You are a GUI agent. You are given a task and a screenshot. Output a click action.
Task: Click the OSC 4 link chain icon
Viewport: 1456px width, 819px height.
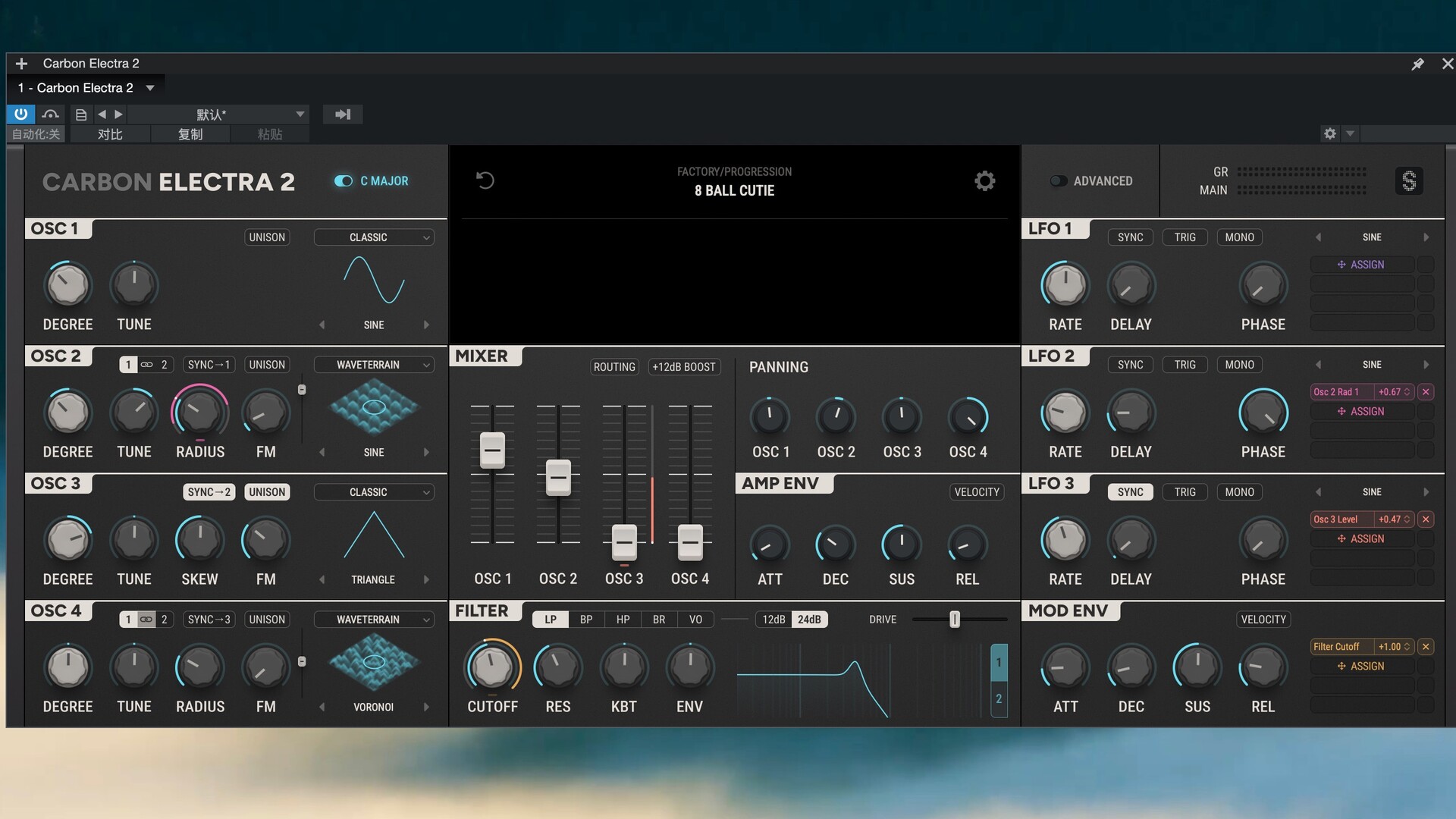pyautogui.click(x=146, y=620)
